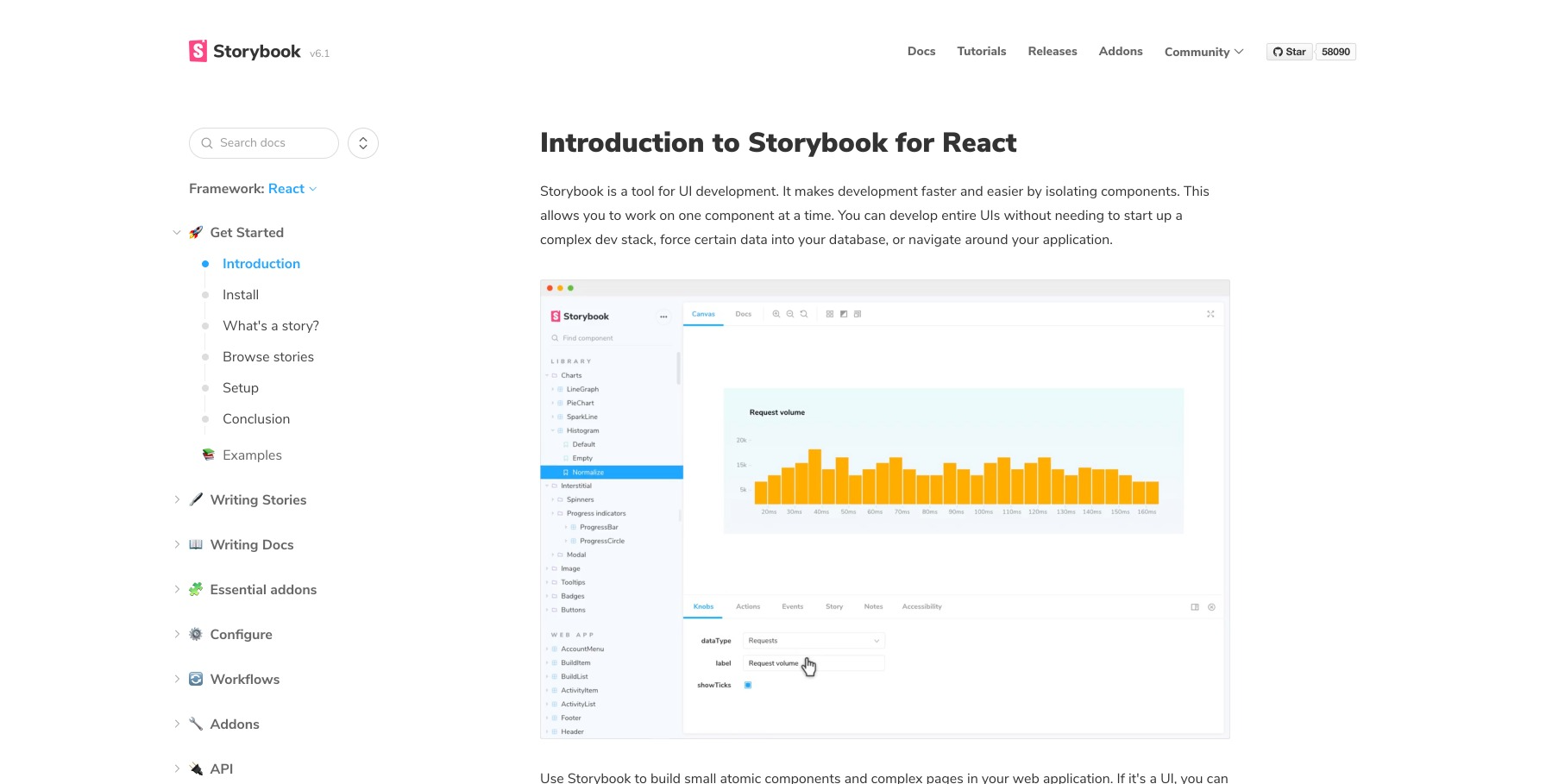Image resolution: width=1546 pixels, height=784 pixels.
Task: Click the book icon beside Writing Docs
Action: (x=196, y=544)
